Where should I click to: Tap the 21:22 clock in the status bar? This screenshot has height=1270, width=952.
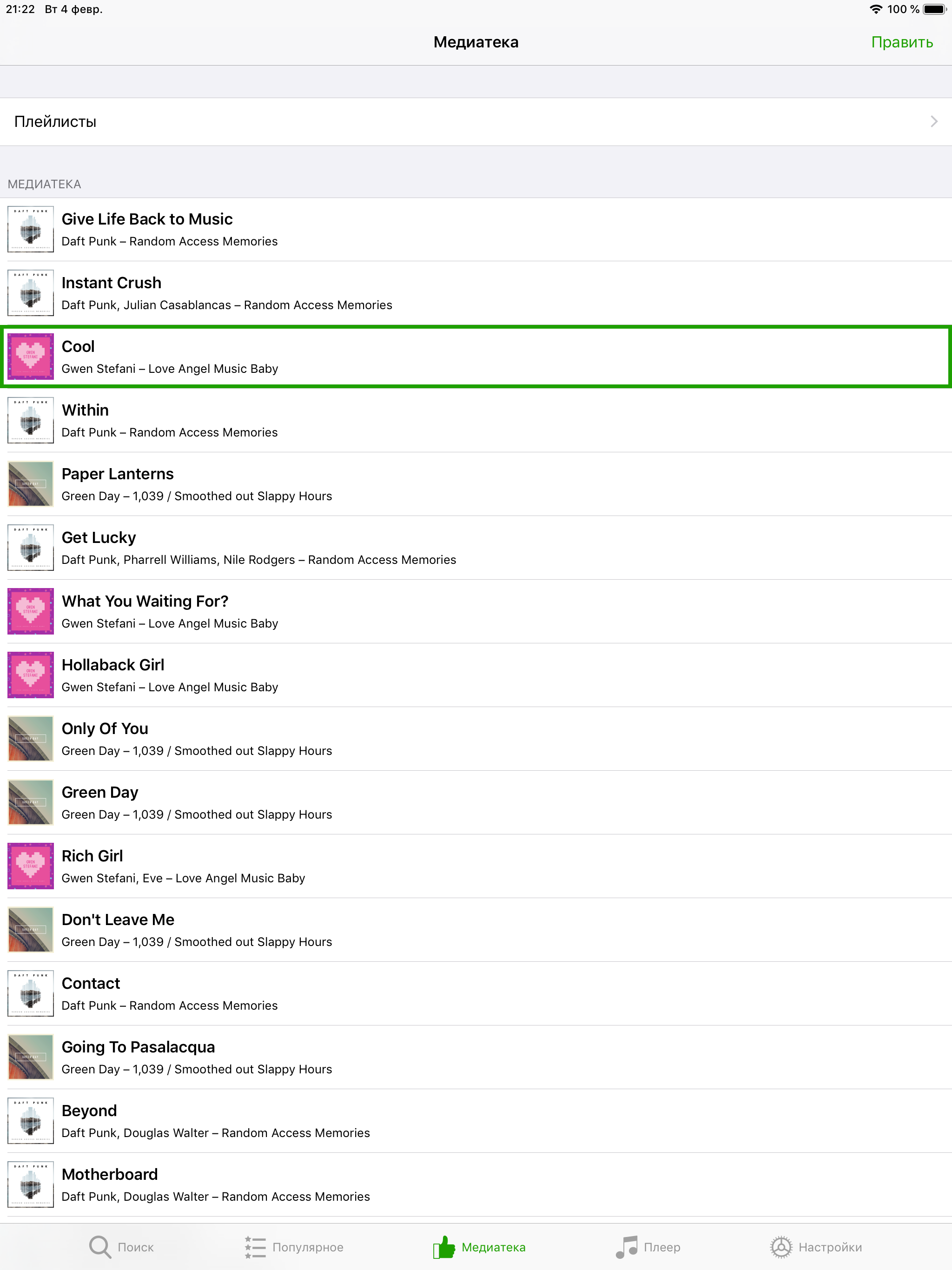pyautogui.click(x=20, y=9)
